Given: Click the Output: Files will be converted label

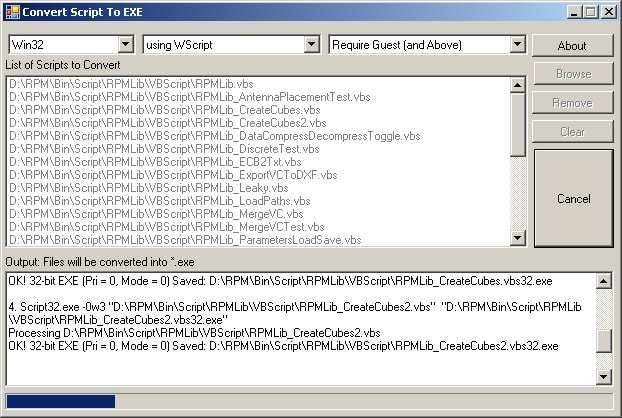Looking at the screenshot, I should [x=100, y=262].
